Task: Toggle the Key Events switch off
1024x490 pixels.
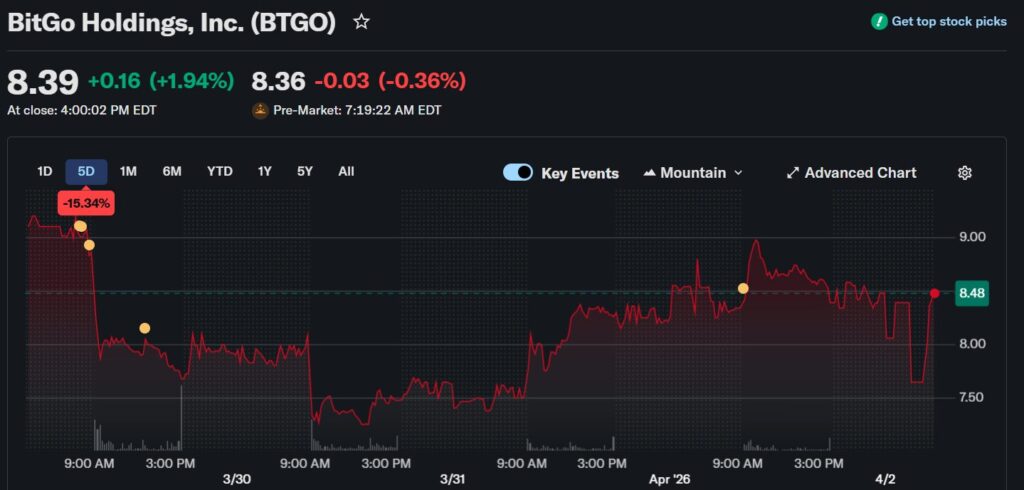Action: [518, 173]
